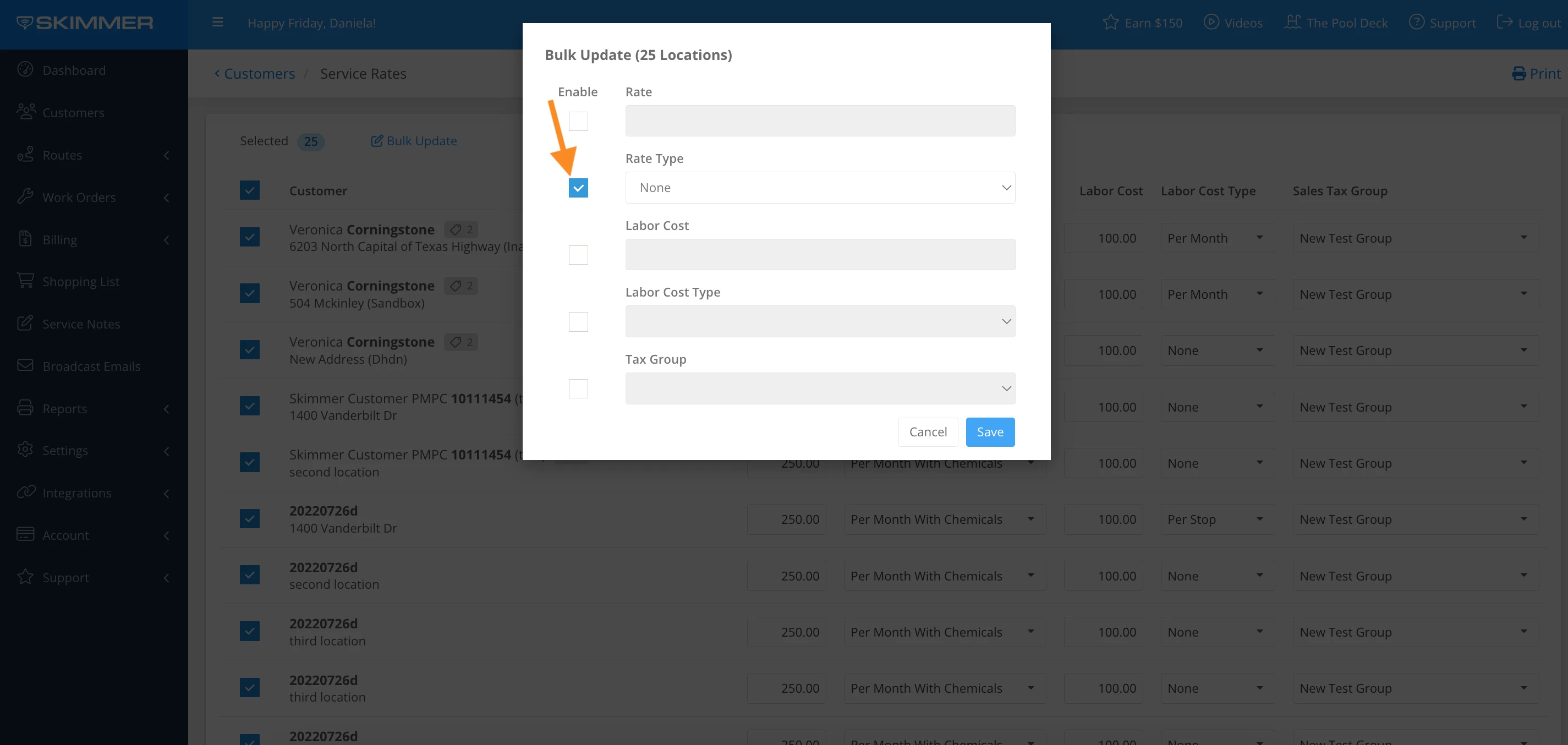Click the hamburger menu icon
The width and height of the screenshot is (1568, 745).
[217, 23]
